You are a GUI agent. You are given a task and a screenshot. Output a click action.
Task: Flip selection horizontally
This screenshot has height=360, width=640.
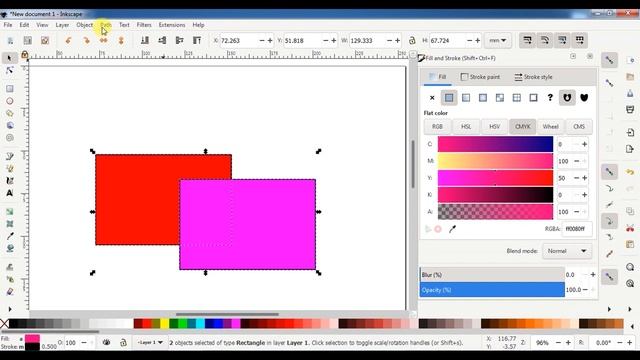click(104, 40)
